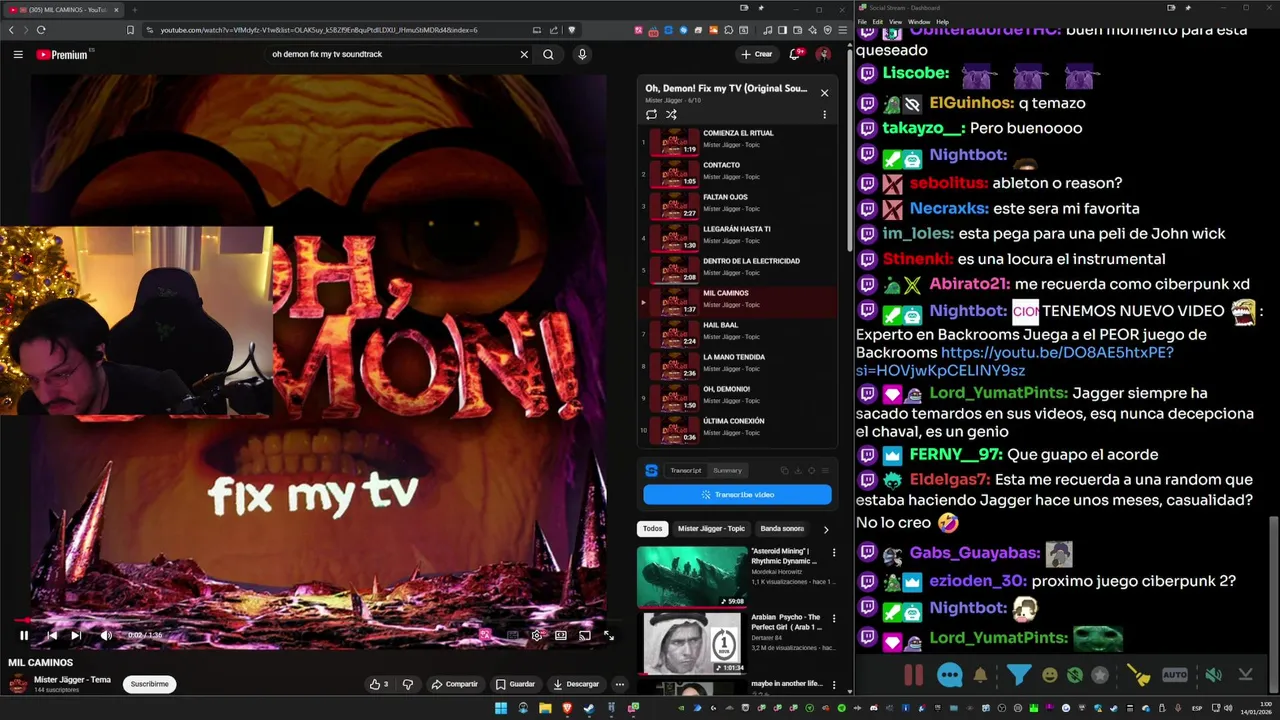Image resolution: width=1280 pixels, height=720 pixels.
Task: Cast video to another screen
Action: click(x=585, y=635)
